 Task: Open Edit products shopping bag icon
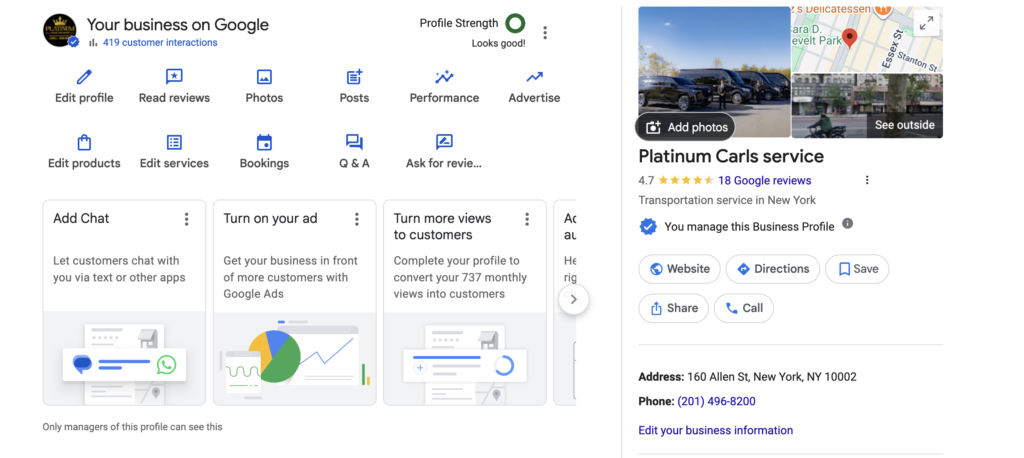tap(84, 143)
